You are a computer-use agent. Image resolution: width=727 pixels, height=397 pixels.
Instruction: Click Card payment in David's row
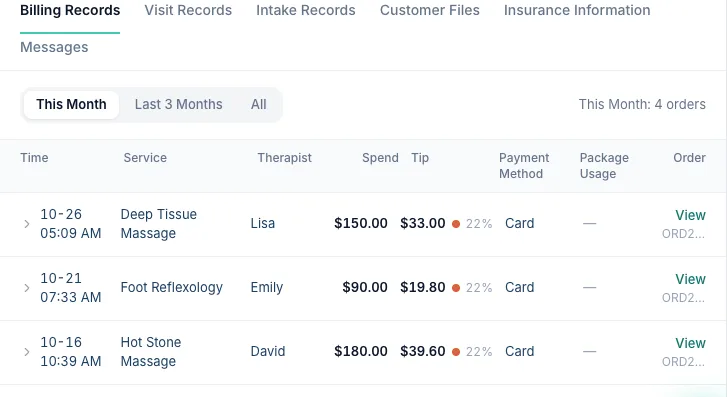tap(520, 352)
